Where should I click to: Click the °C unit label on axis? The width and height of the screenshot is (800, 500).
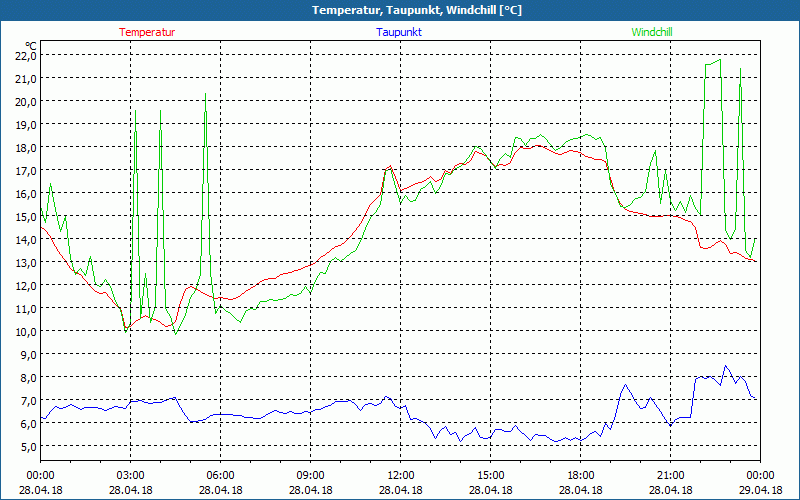tap(30, 45)
